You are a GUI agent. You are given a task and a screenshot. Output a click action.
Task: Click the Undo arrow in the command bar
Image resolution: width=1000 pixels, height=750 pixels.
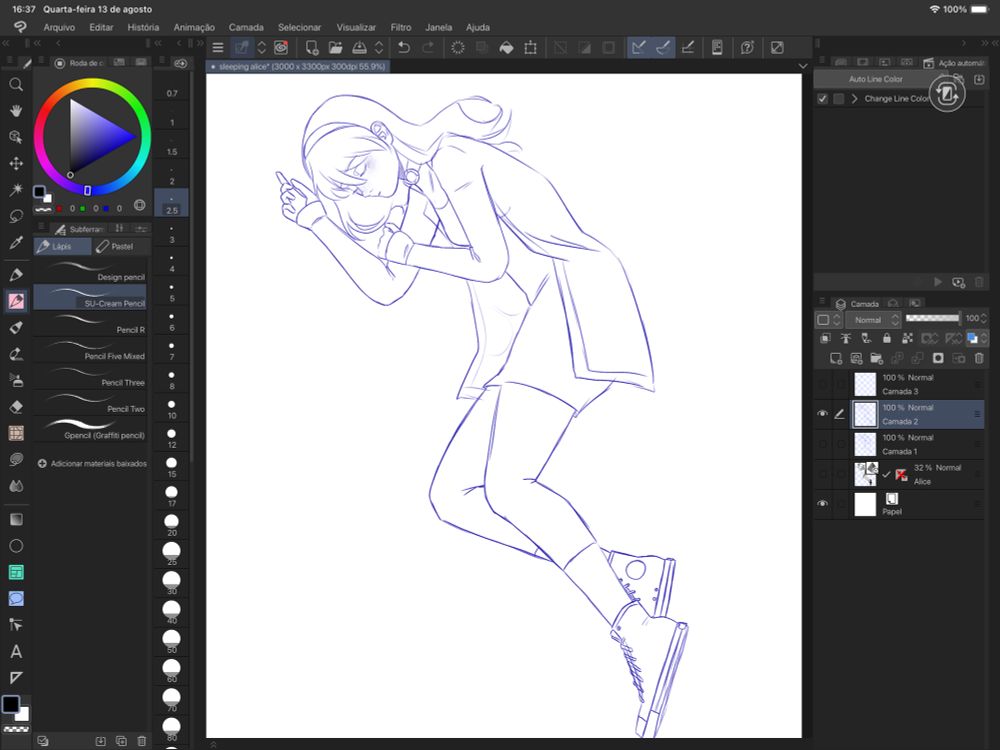tap(404, 47)
